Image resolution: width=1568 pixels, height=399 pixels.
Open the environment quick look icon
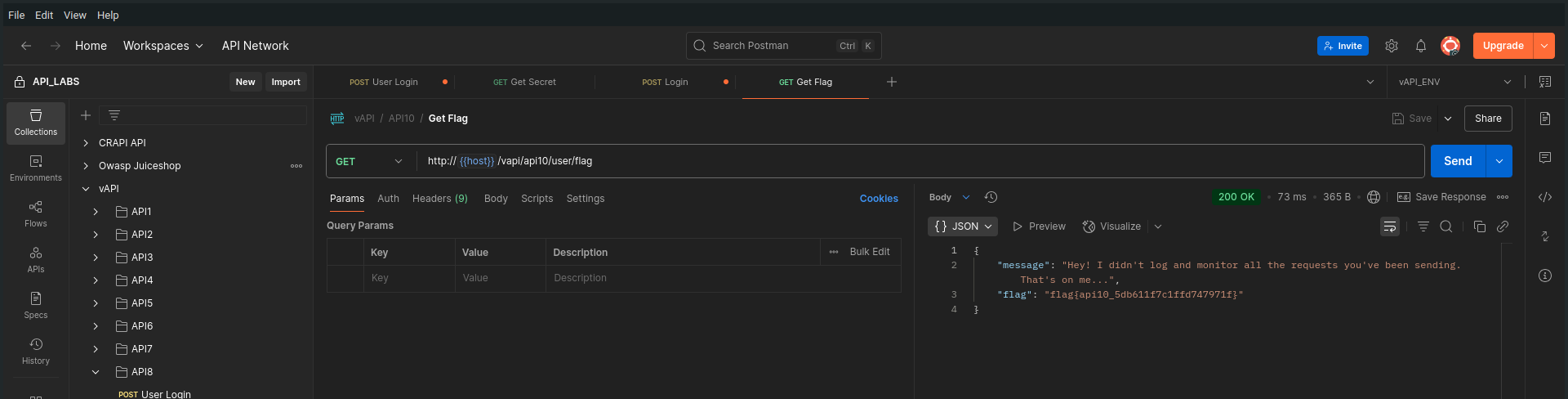1545,82
